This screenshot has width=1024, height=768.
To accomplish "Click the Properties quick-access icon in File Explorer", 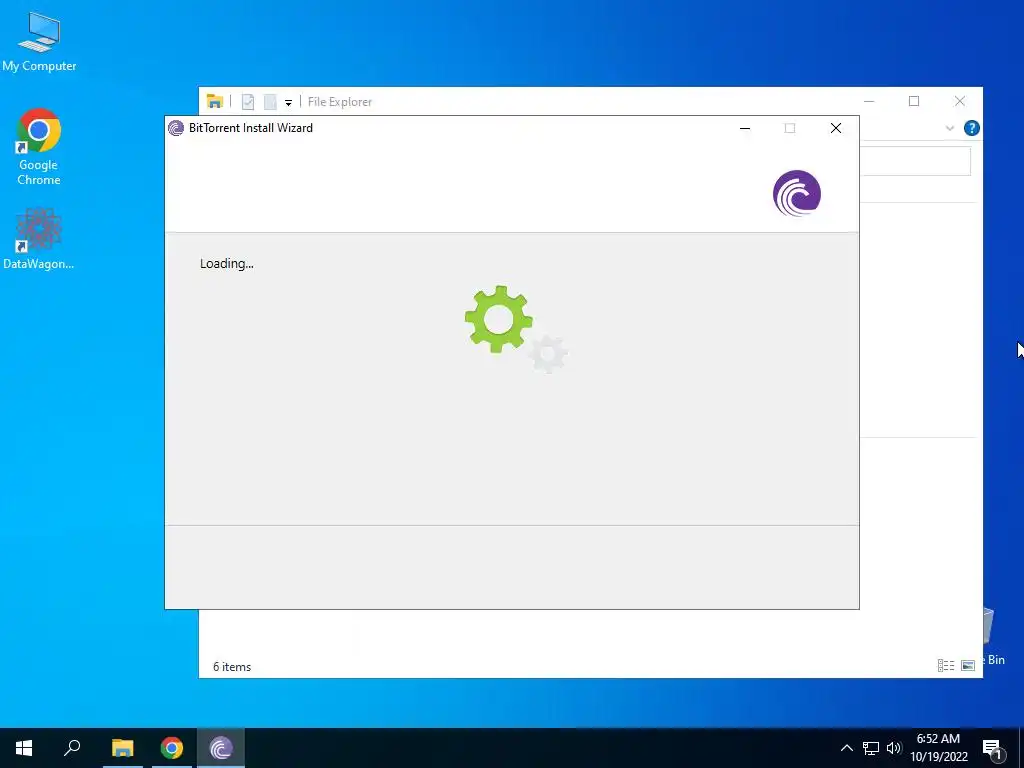I will point(248,101).
